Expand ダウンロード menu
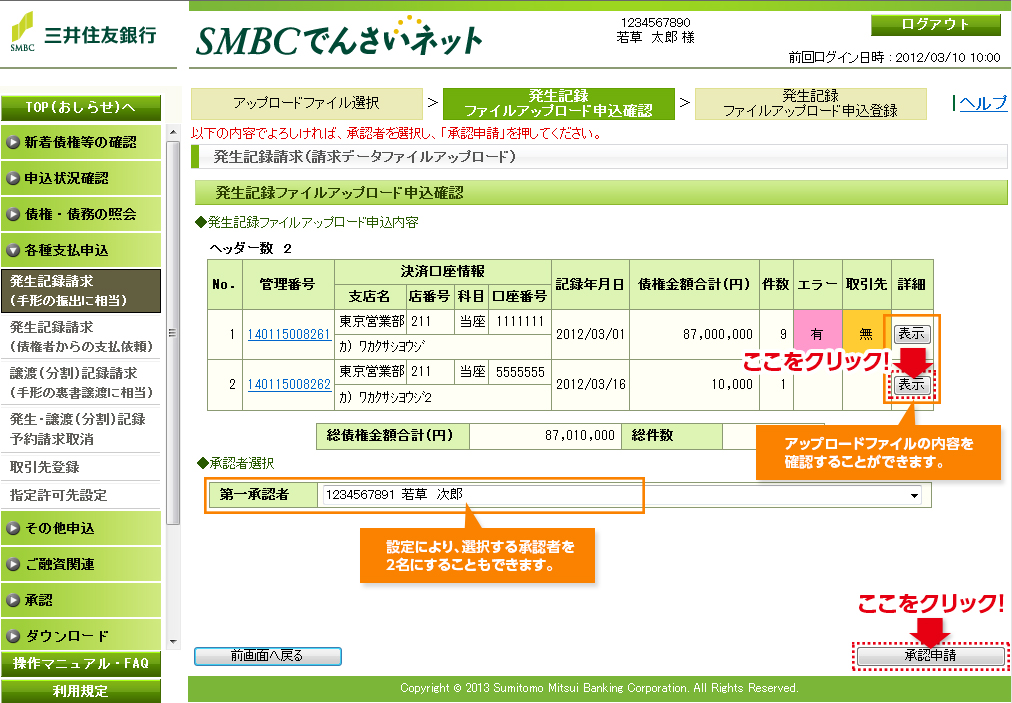Image resolution: width=1012 pixels, height=703 pixels. 81,636
